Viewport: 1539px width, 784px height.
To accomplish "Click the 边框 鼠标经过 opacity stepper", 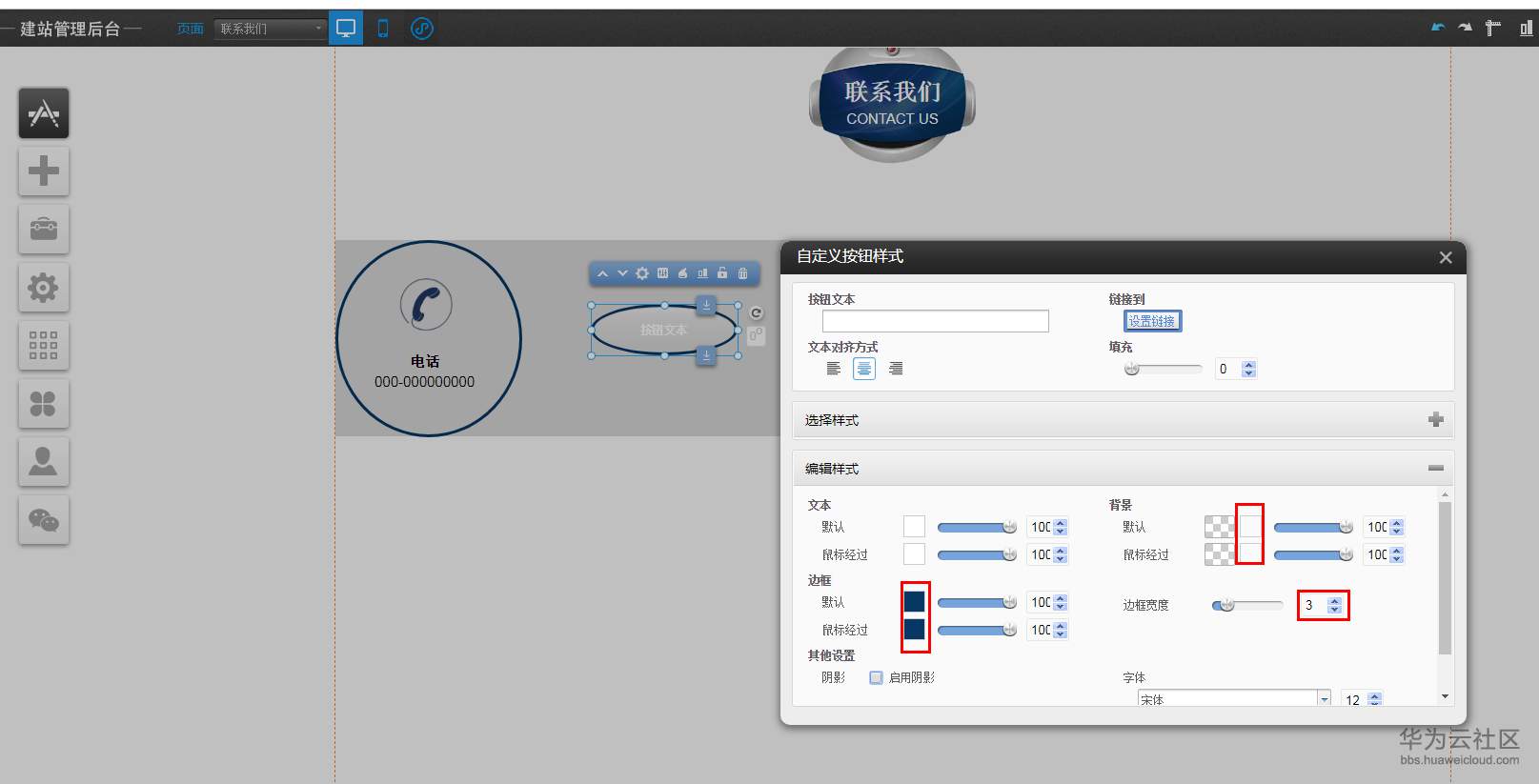I will point(1061,630).
